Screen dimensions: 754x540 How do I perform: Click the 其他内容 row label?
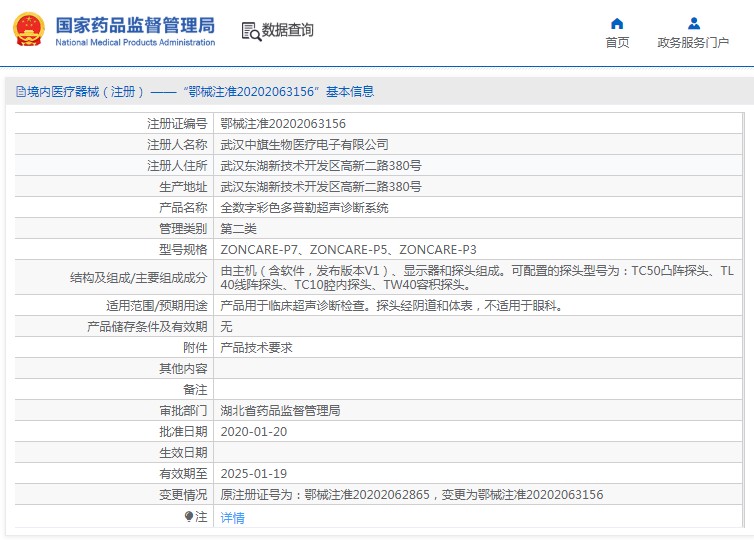183,368
